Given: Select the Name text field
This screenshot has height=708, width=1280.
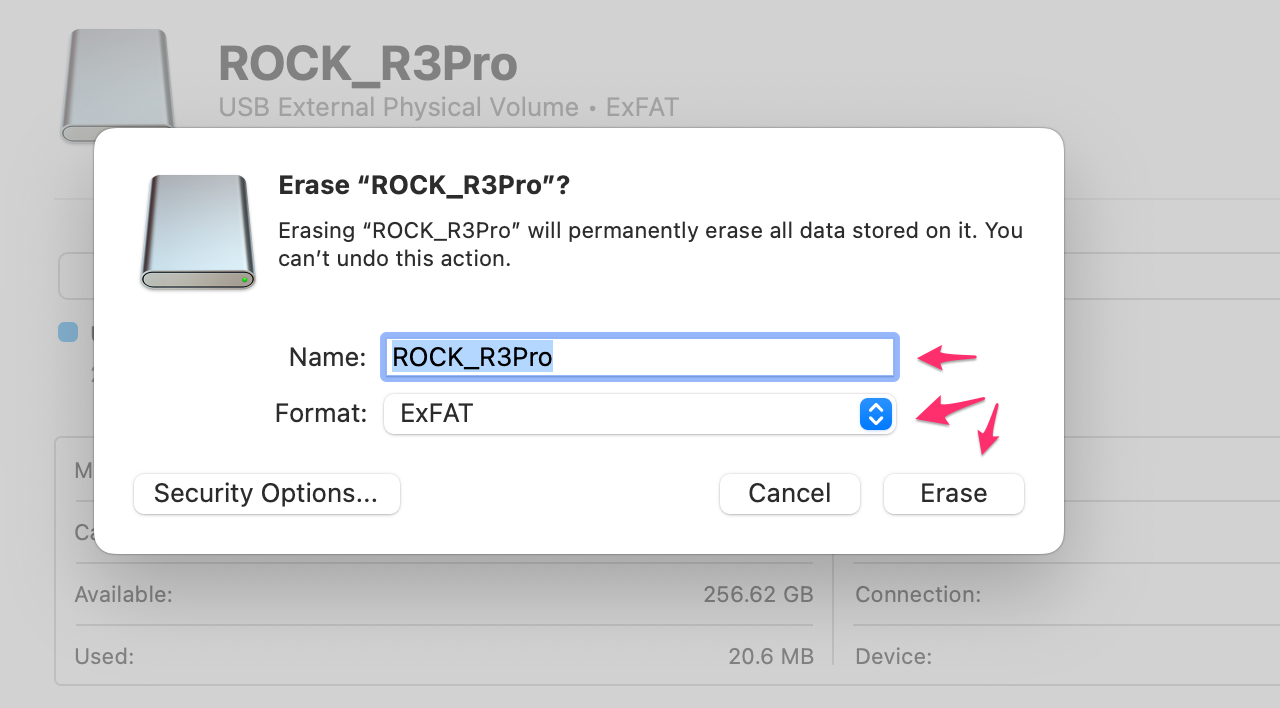Looking at the screenshot, I should tap(639, 357).
